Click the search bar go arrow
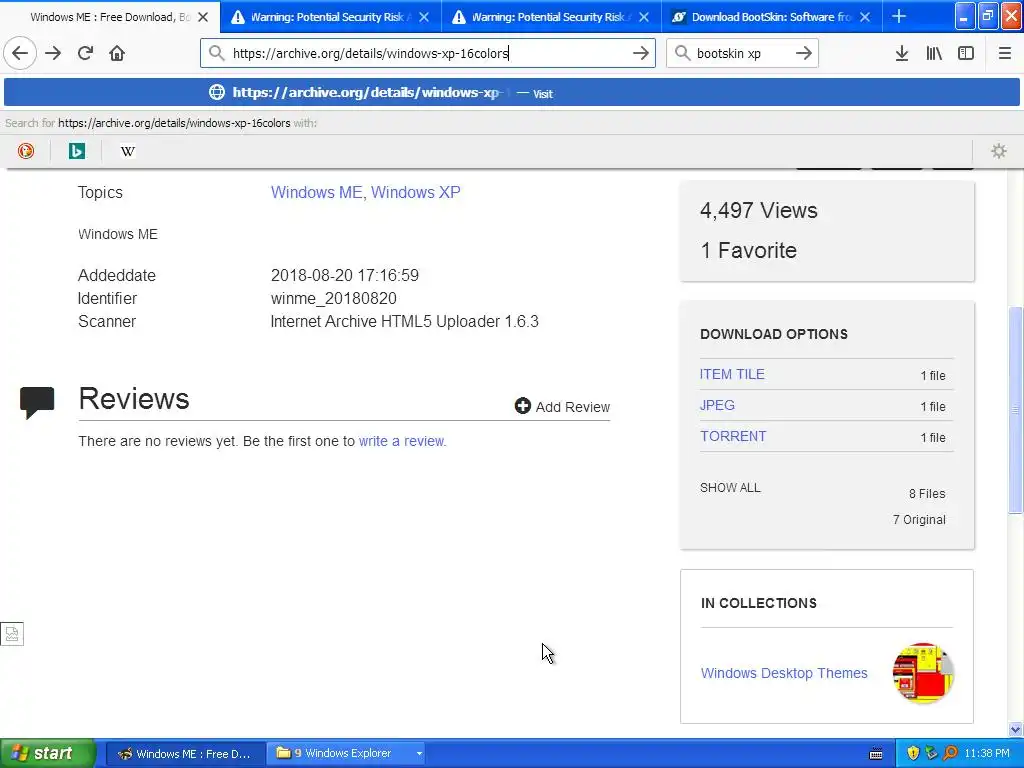 [x=804, y=53]
